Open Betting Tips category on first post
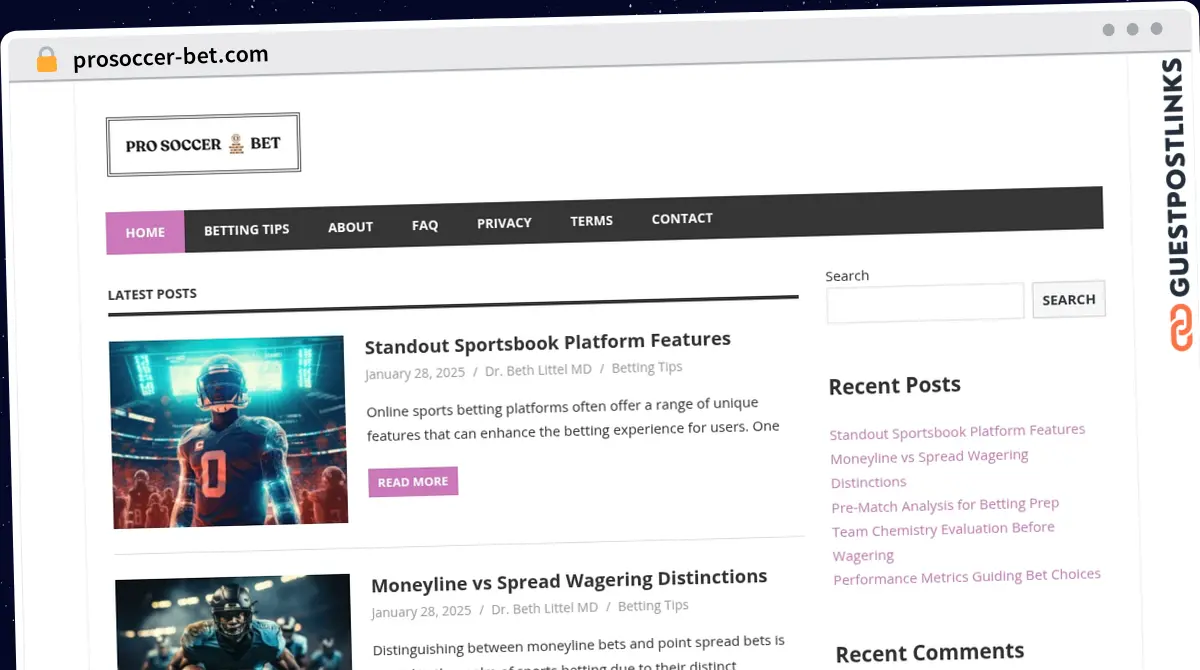Screen dimensions: 1200x670 [647, 367]
